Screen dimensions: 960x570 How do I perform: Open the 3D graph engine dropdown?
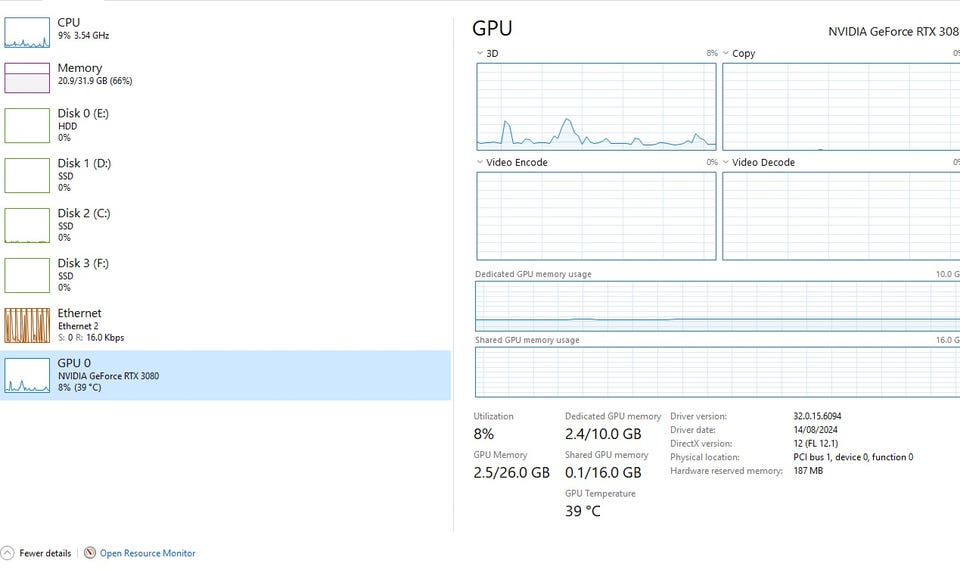(x=480, y=54)
